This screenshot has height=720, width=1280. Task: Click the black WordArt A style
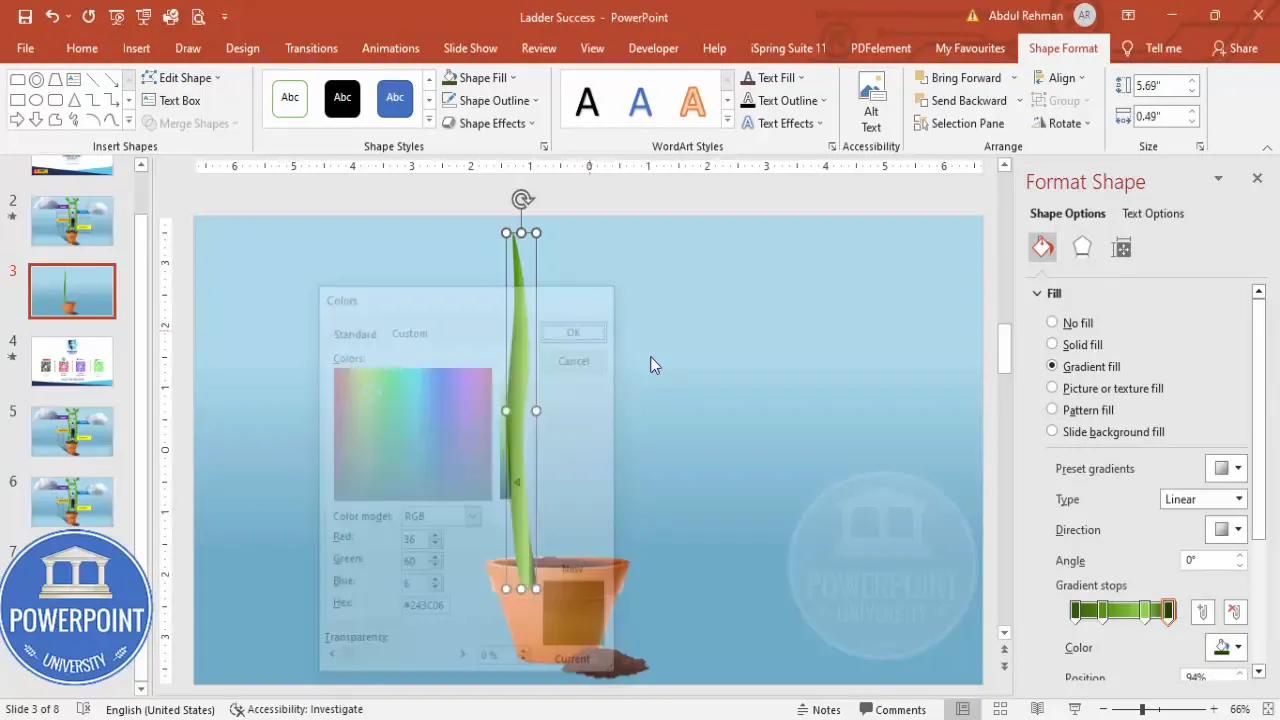587,101
